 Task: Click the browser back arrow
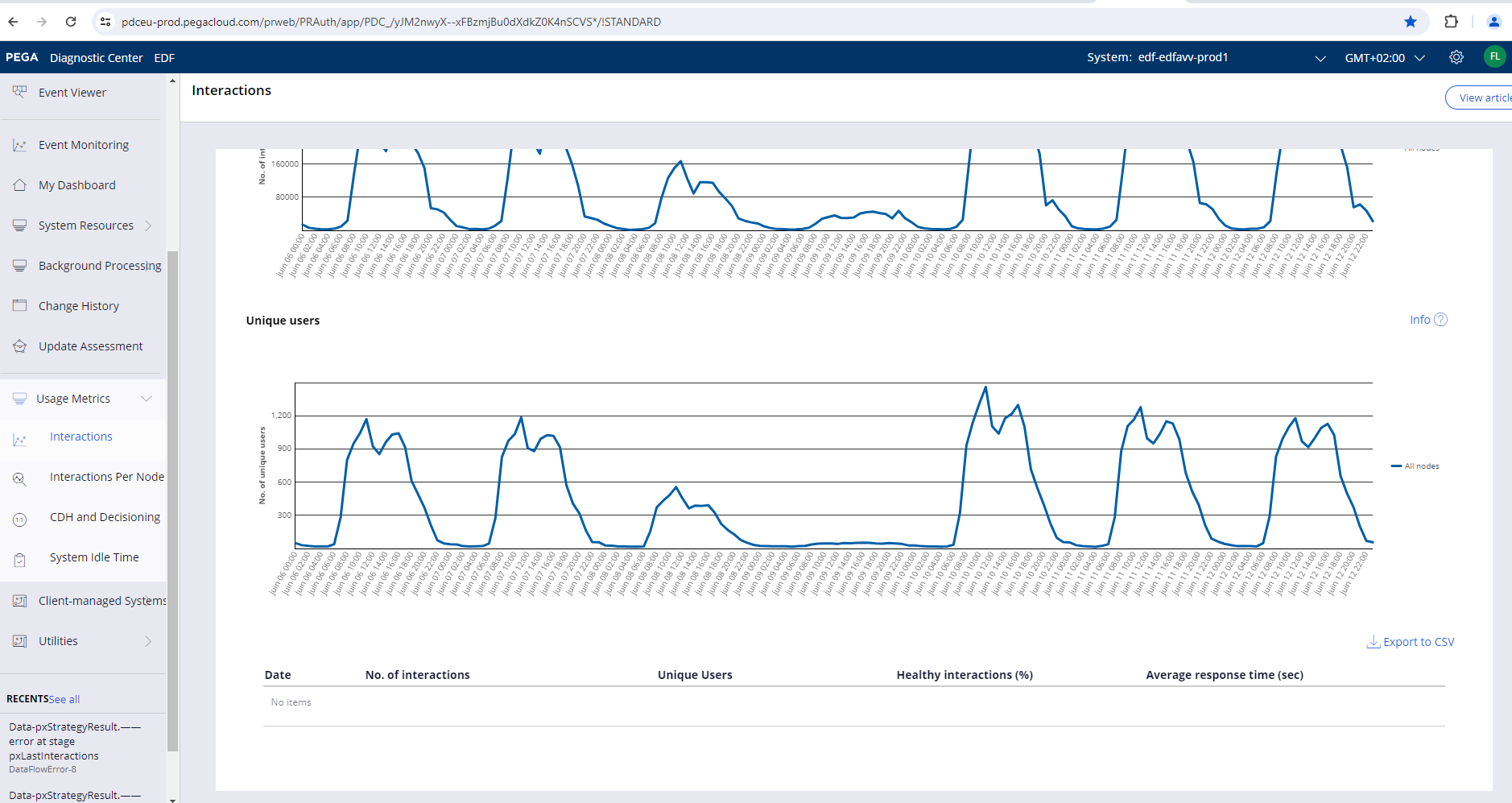pyautogui.click(x=13, y=22)
